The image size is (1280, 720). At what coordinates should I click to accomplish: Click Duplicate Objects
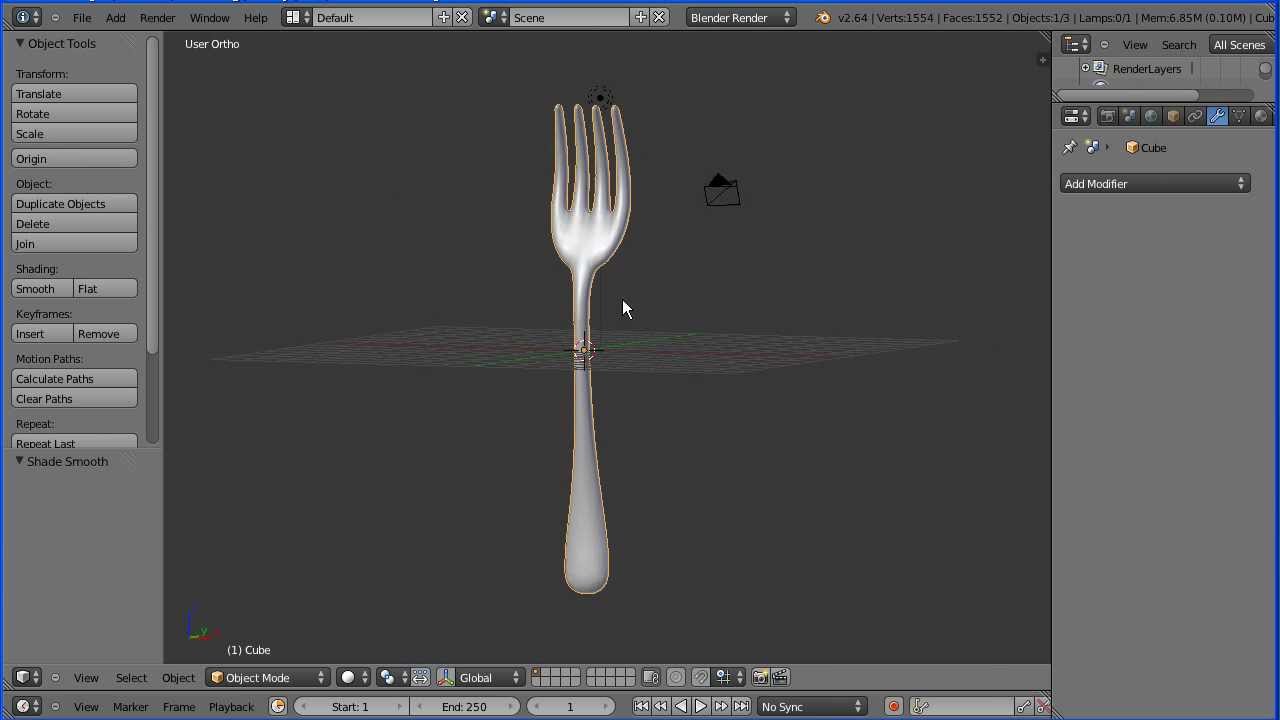[75, 204]
